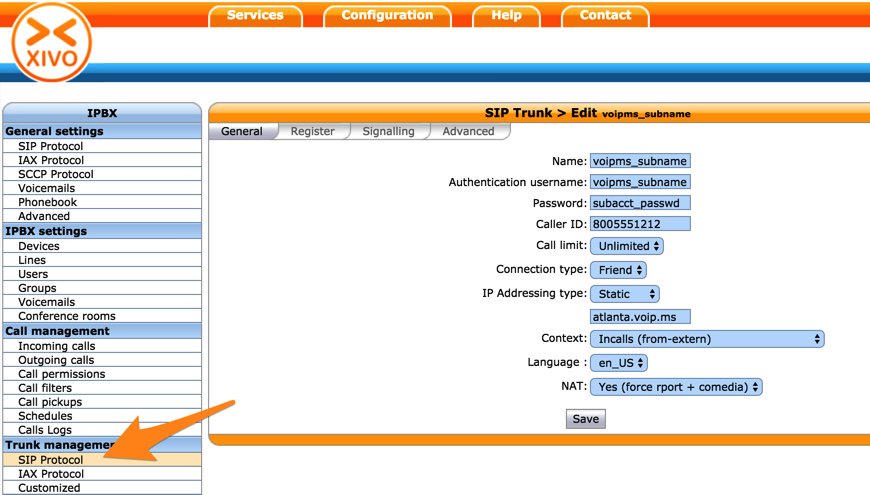Open the Groups page
Viewport: 870px width, 495px height.
102,288
